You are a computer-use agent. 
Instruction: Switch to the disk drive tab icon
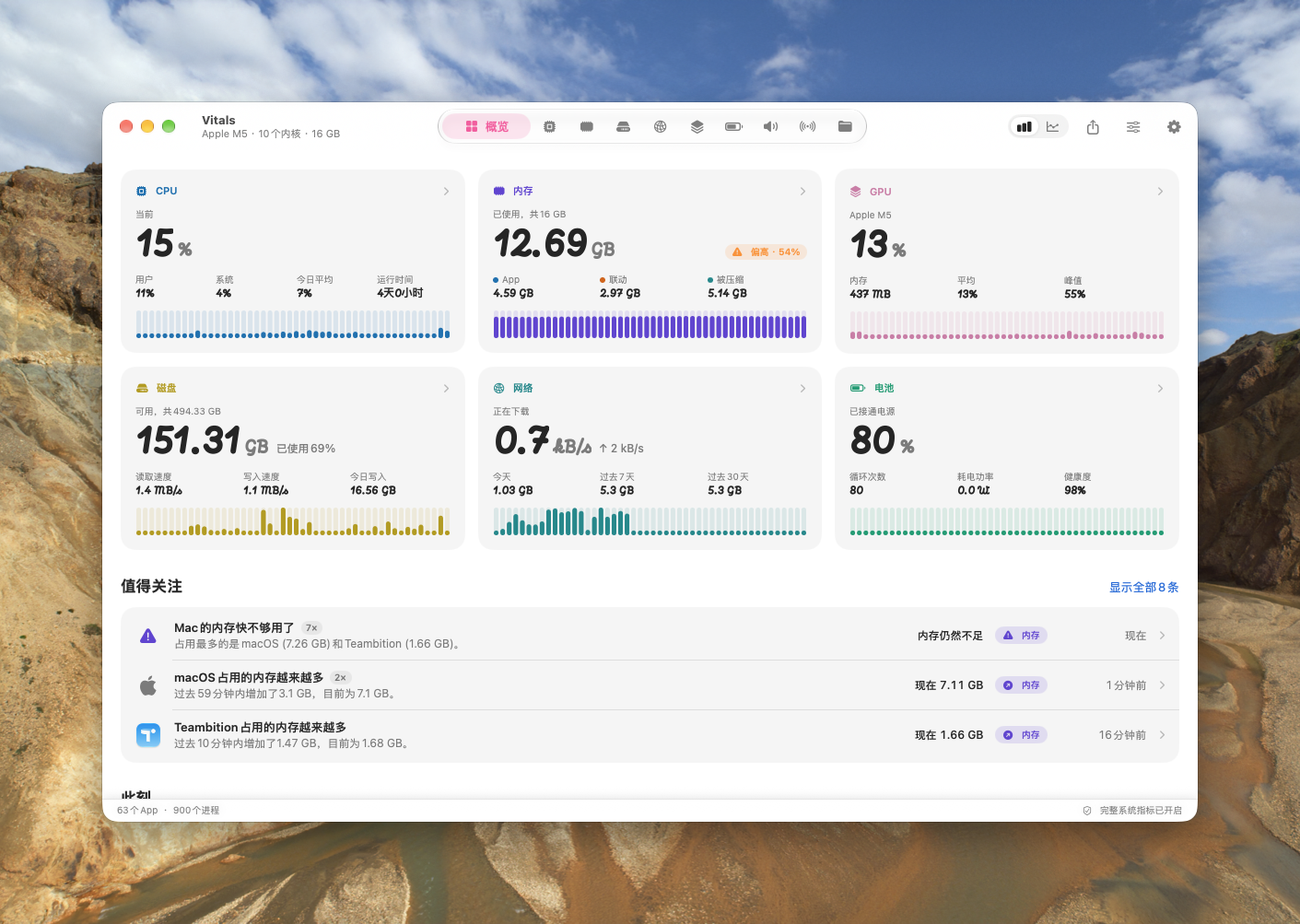coord(623,126)
